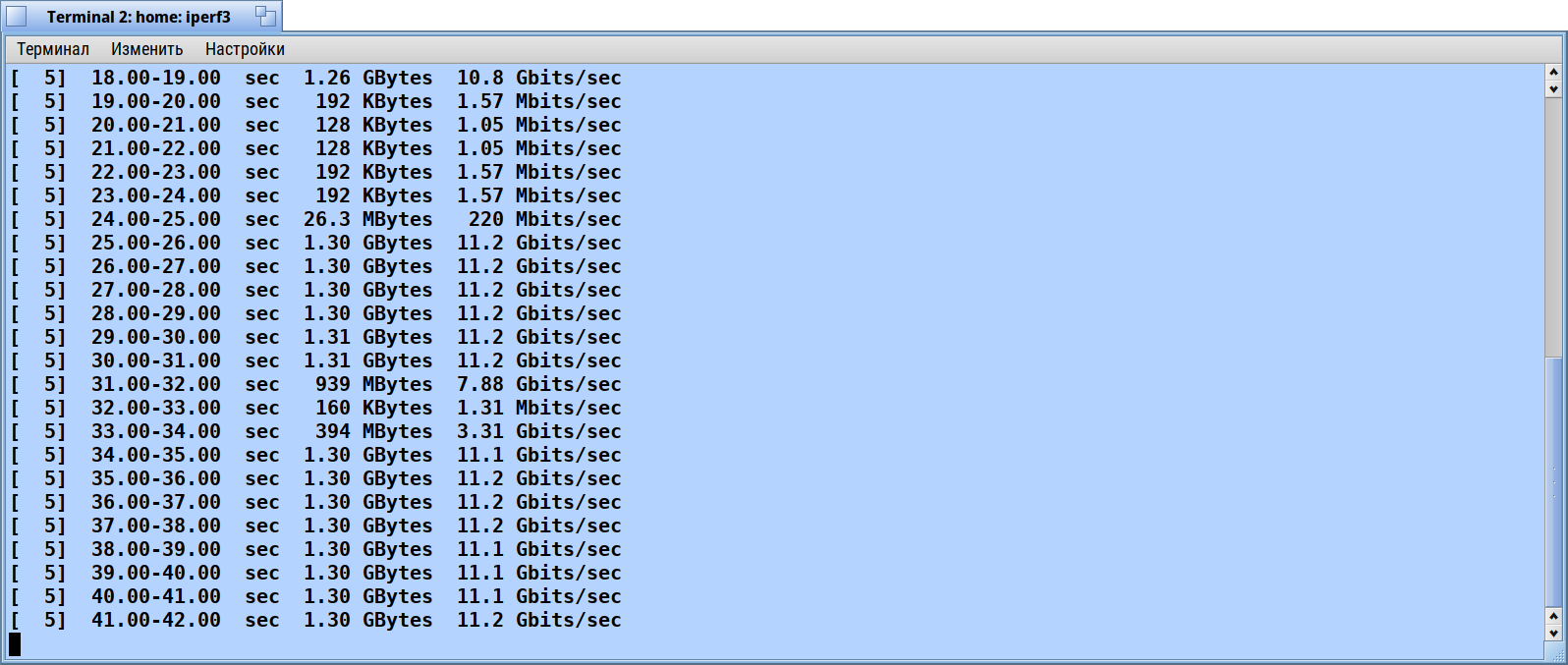Click the 20.00-21.00 interval text
Image resolution: width=1568 pixels, height=665 pixels.
click(156, 125)
